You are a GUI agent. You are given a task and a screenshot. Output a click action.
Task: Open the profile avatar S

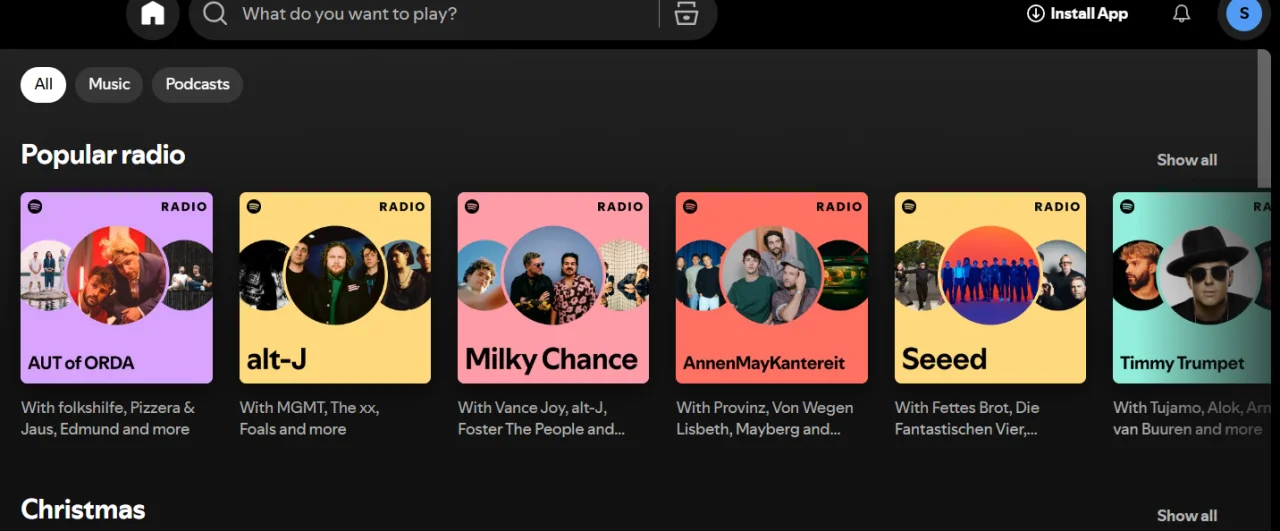point(1244,14)
